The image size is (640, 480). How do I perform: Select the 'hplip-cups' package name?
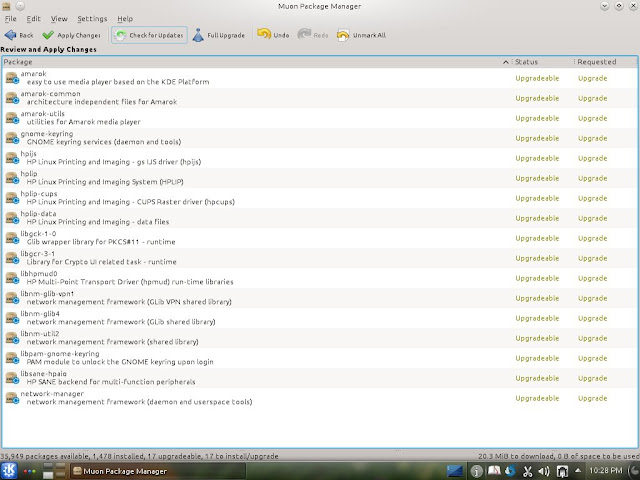tap(39, 193)
